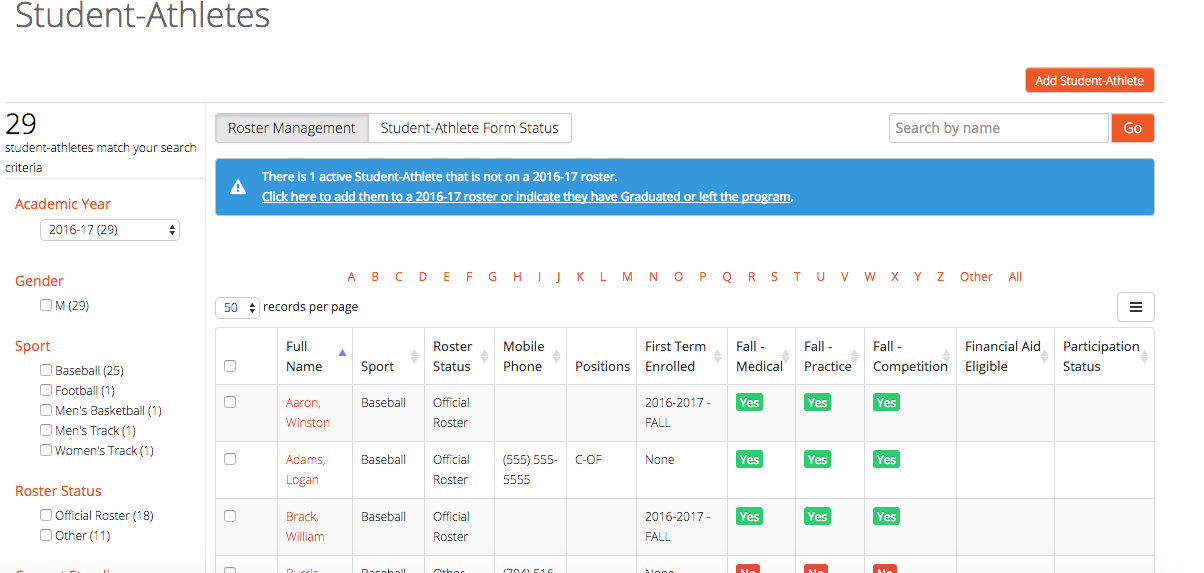This screenshot has width=1204, height=573.
Task: Click the warning triangle icon in blue banner
Action: click(x=238, y=187)
